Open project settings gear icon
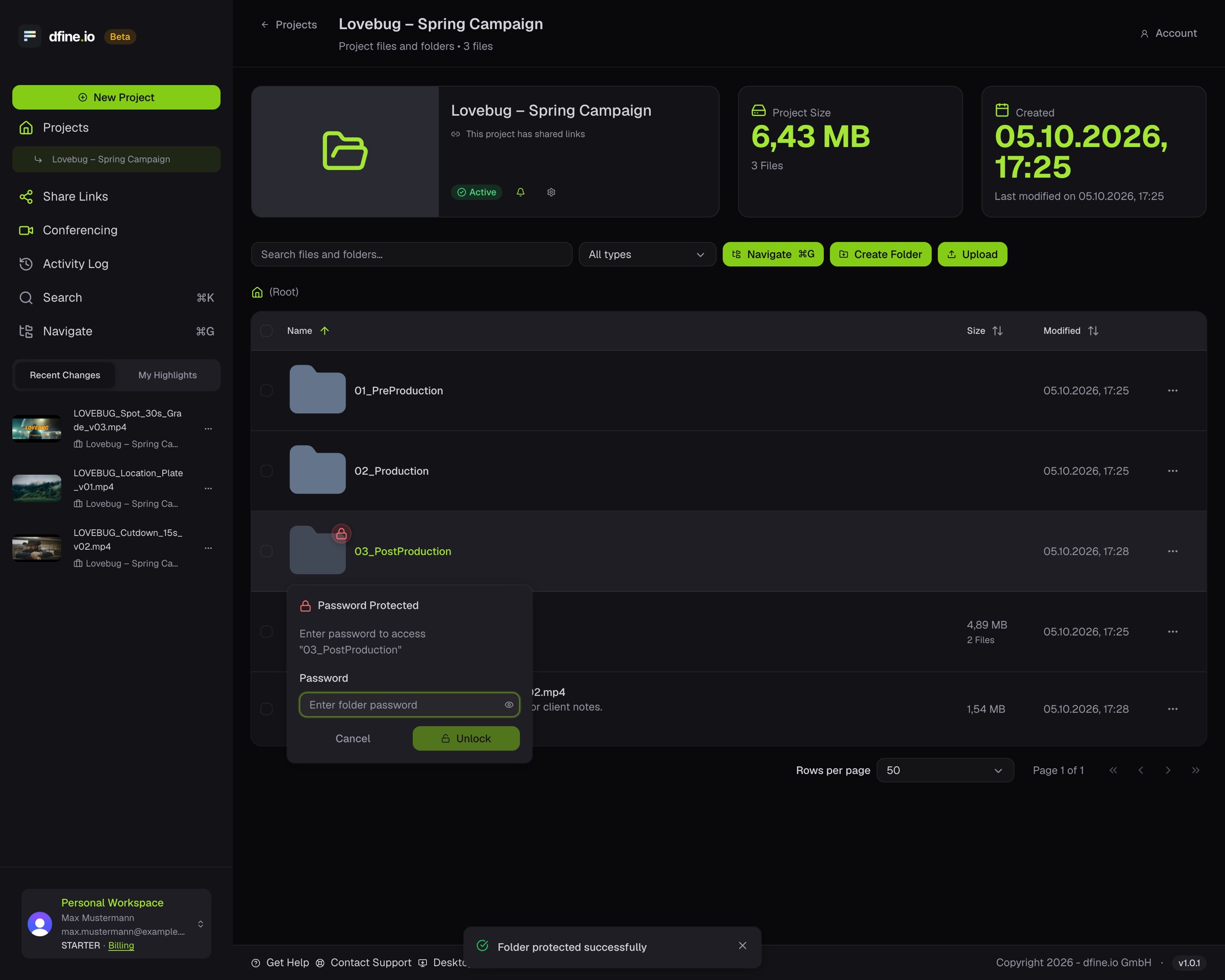 click(551, 192)
